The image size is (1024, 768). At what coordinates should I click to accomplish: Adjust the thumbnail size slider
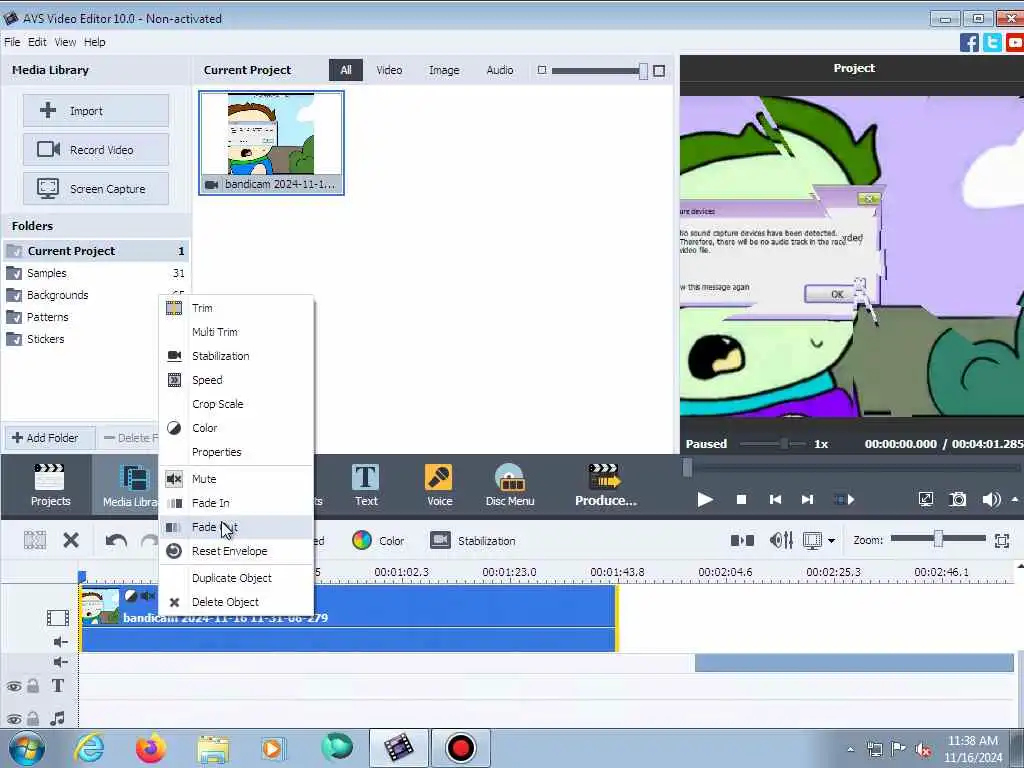(x=643, y=71)
